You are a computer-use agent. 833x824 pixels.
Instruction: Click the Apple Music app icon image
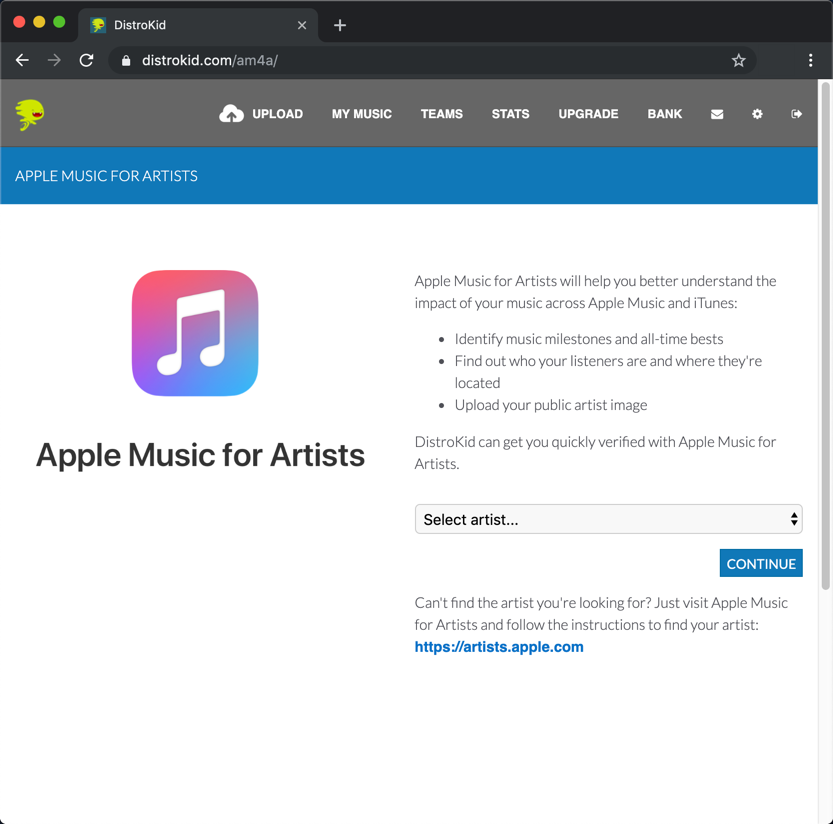[x=195, y=333]
